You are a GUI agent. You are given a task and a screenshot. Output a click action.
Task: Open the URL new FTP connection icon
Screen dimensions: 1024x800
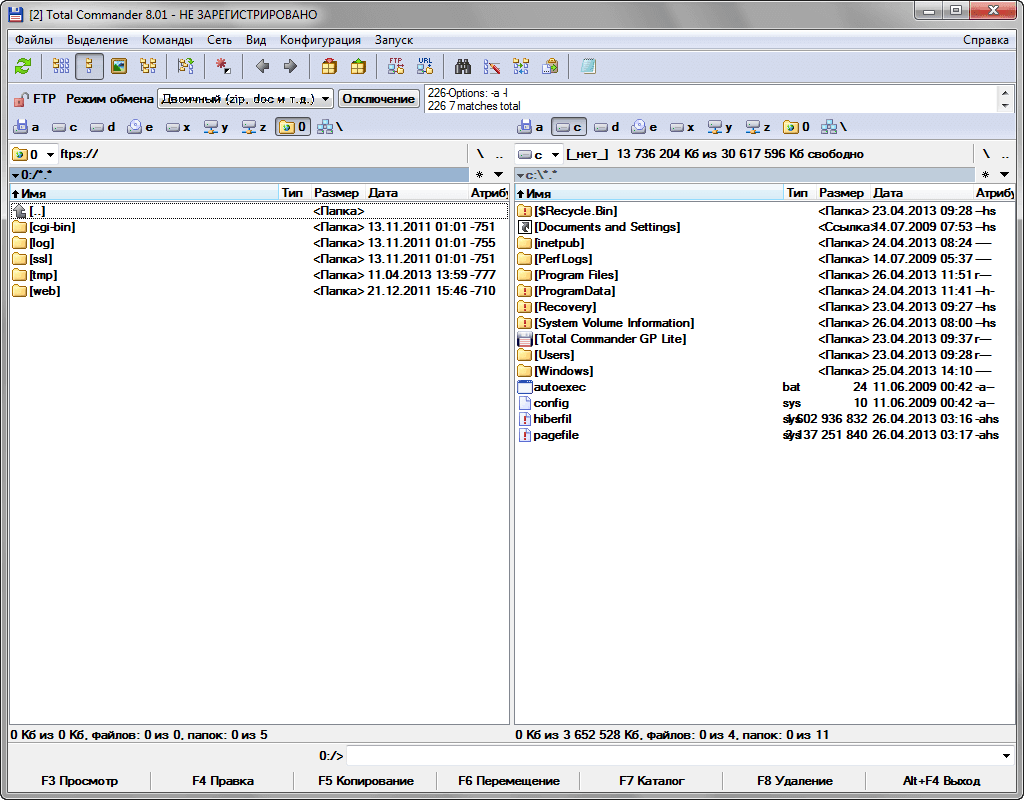click(425, 66)
